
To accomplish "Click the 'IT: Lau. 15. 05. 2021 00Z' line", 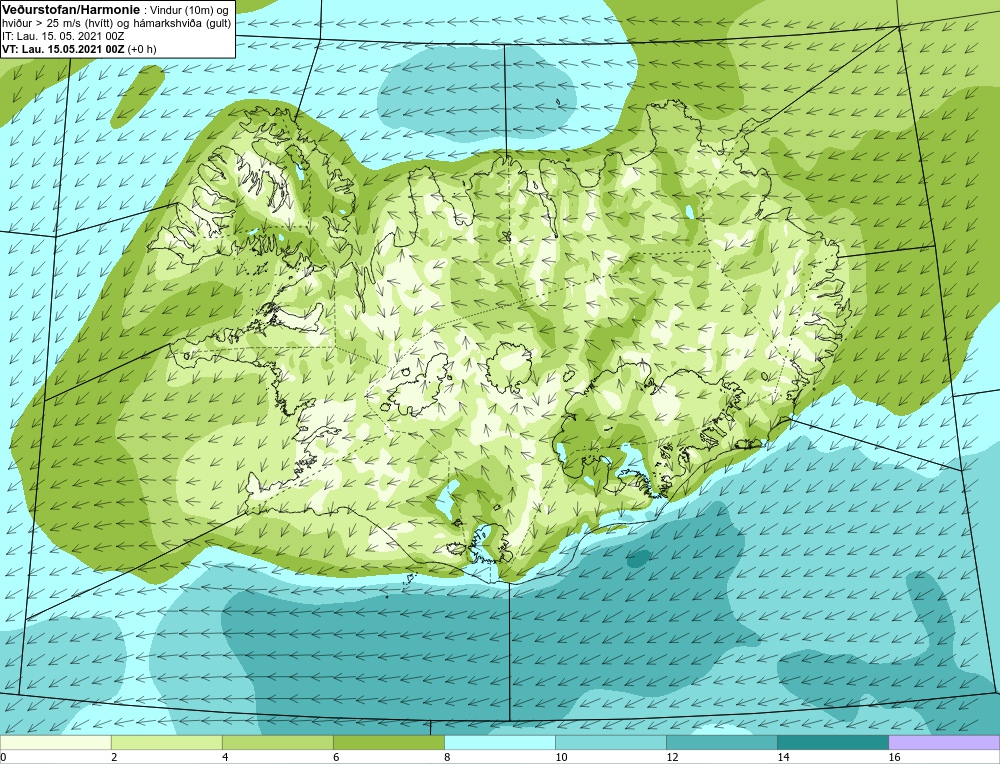I will click(x=63, y=36).
